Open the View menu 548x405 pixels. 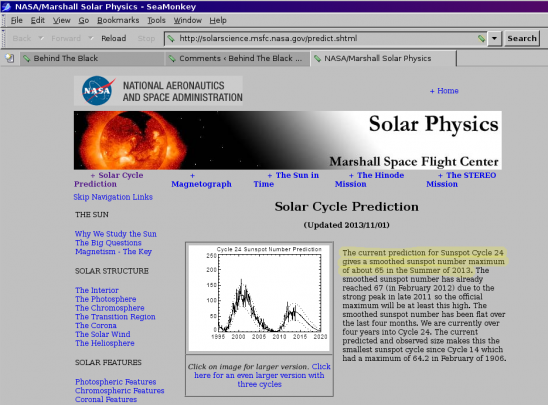coord(62,20)
